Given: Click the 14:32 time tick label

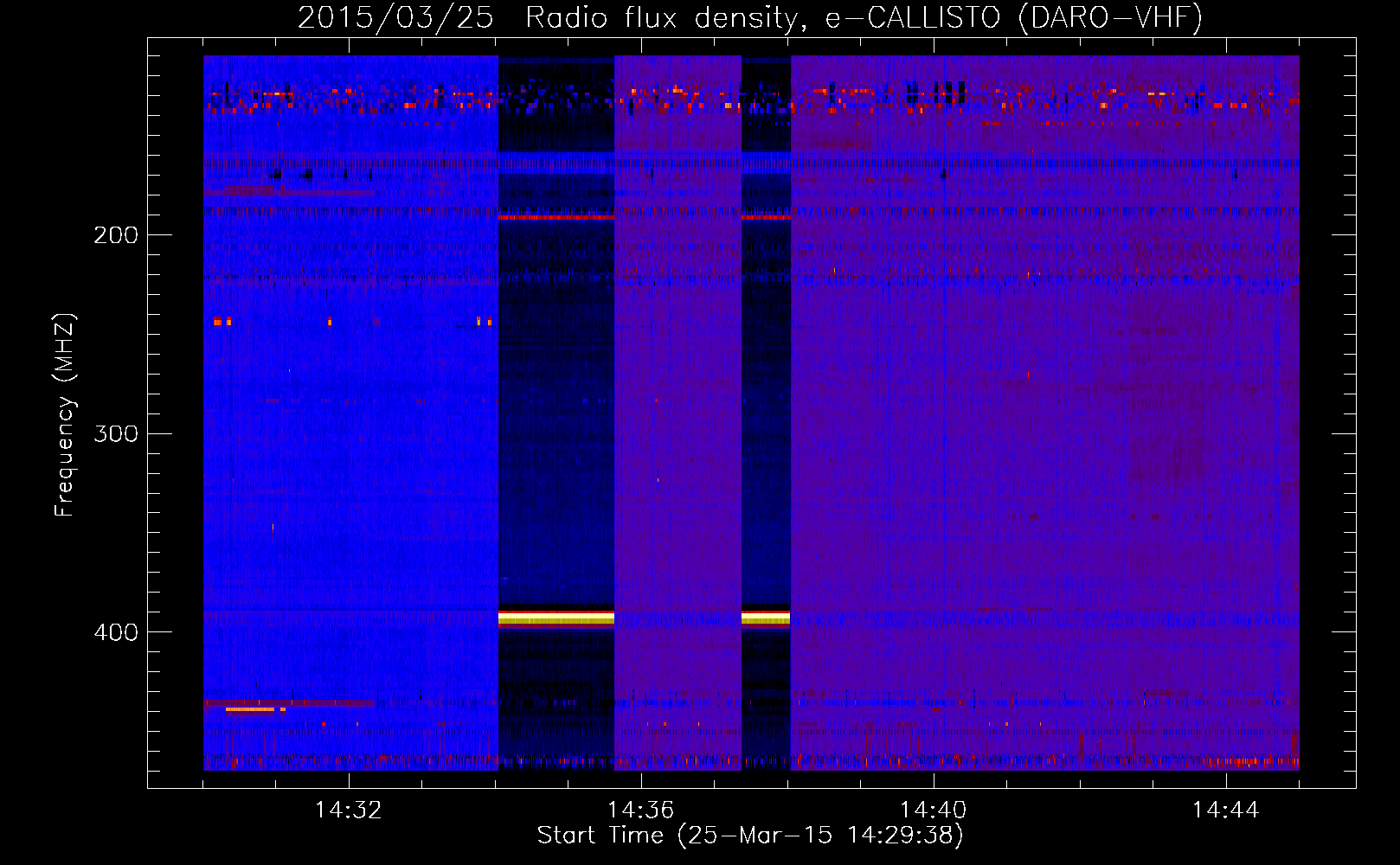Looking at the screenshot, I should [x=348, y=811].
